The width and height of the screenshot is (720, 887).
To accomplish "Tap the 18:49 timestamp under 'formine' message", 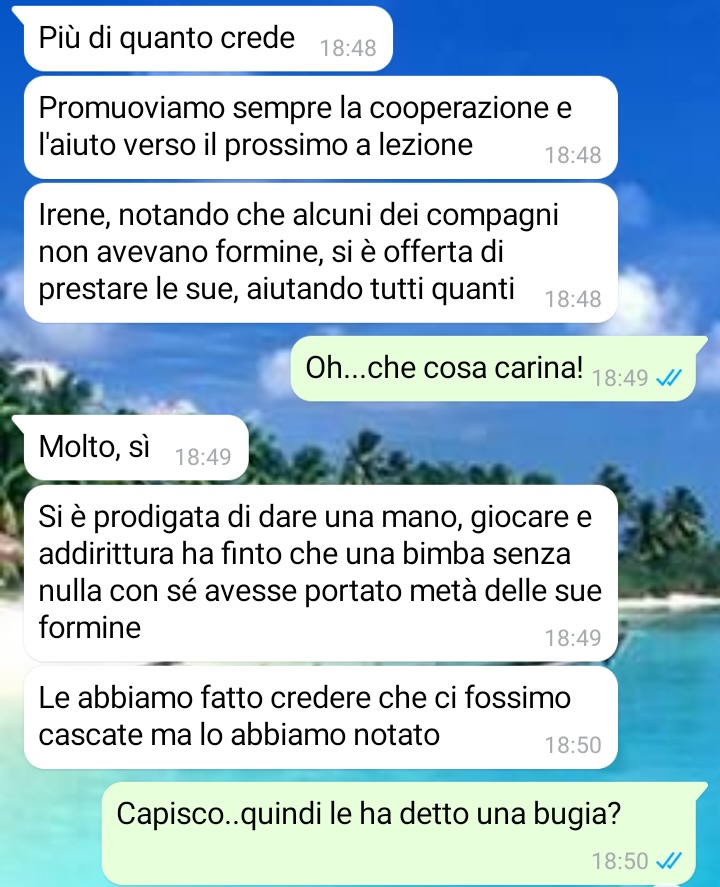I will click(573, 638).
